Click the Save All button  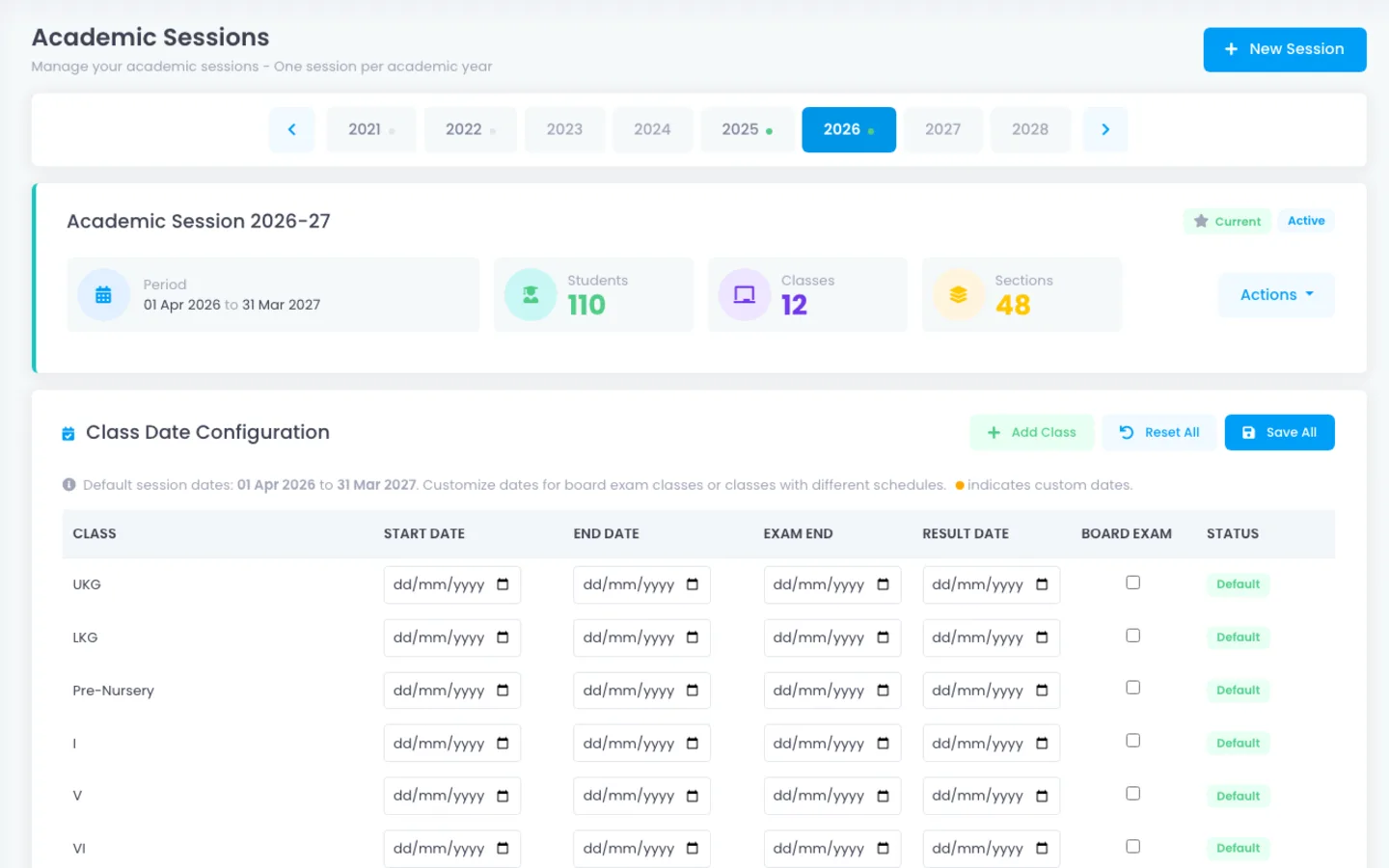1280,432
